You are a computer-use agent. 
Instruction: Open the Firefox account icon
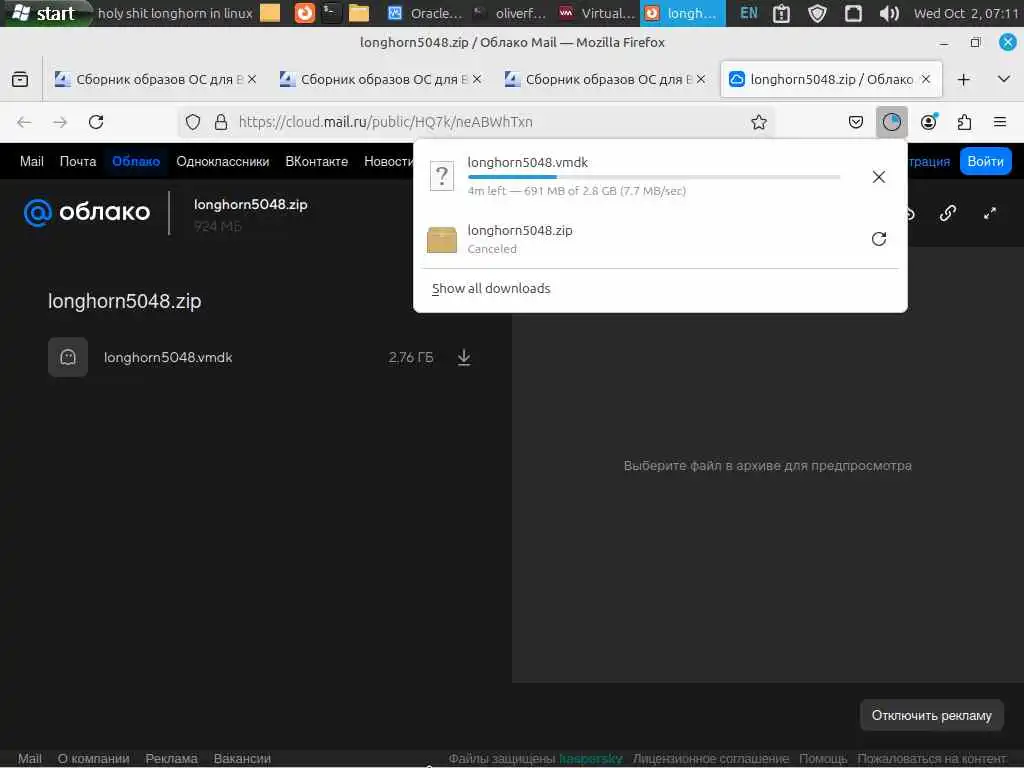tap(929, 122)
